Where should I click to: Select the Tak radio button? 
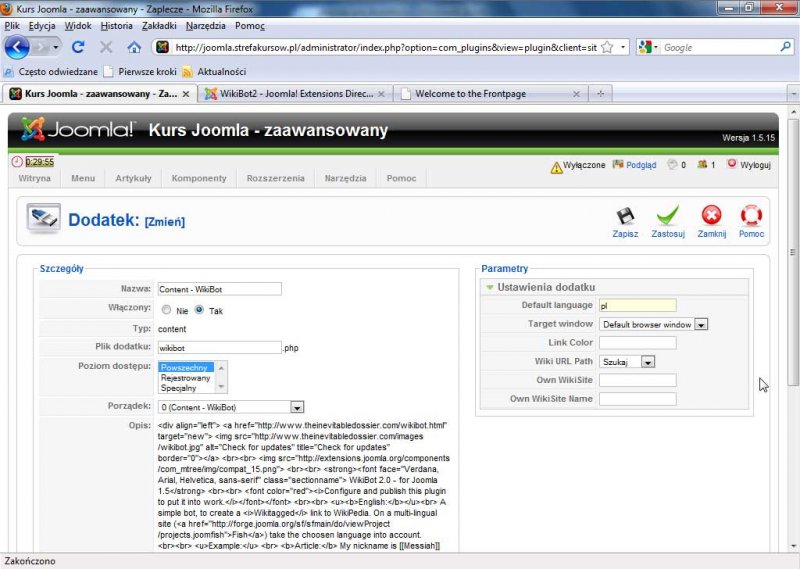click(x=199, y=310)
